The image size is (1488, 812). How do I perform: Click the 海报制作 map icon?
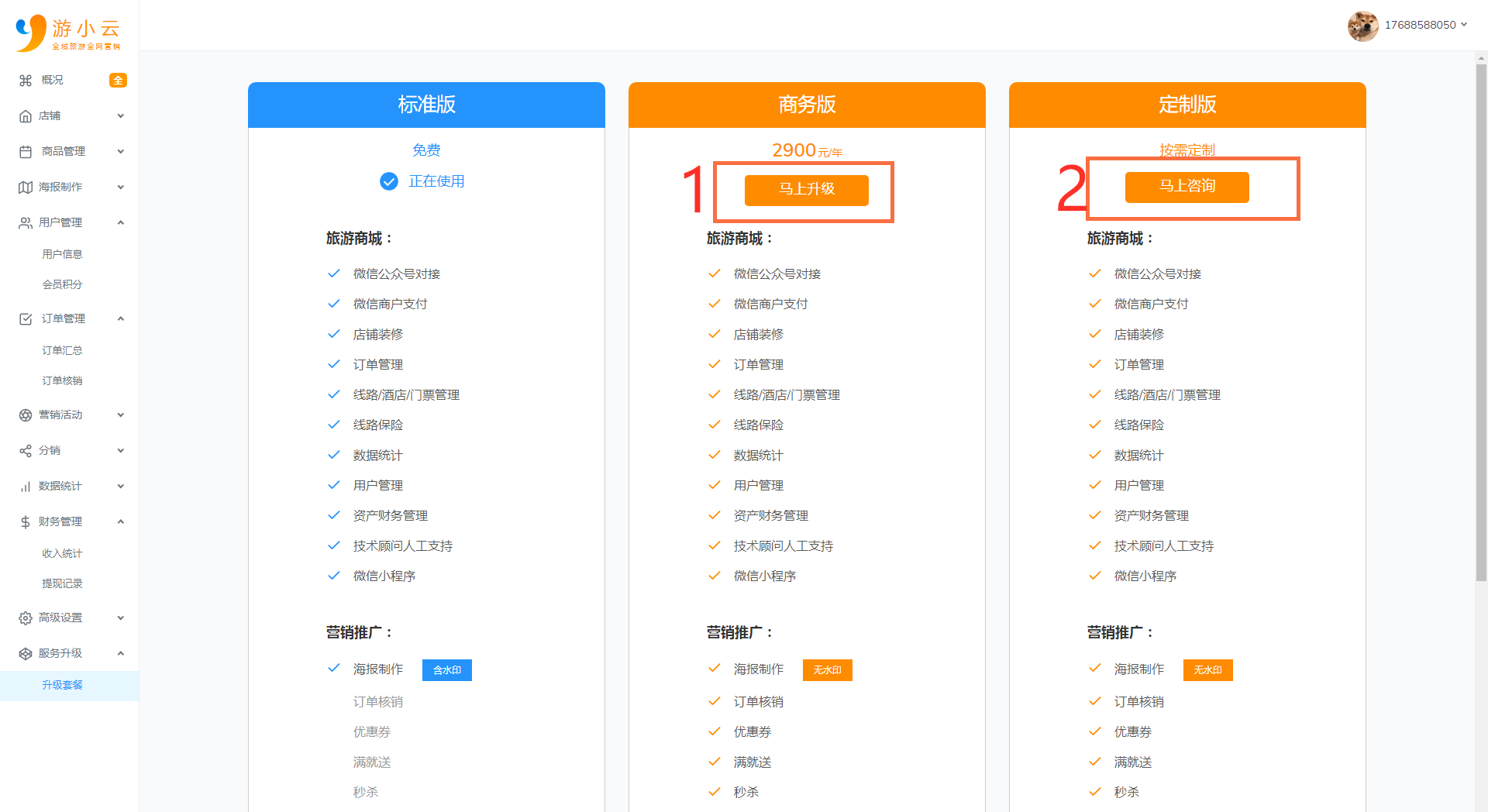pos(26,188)
